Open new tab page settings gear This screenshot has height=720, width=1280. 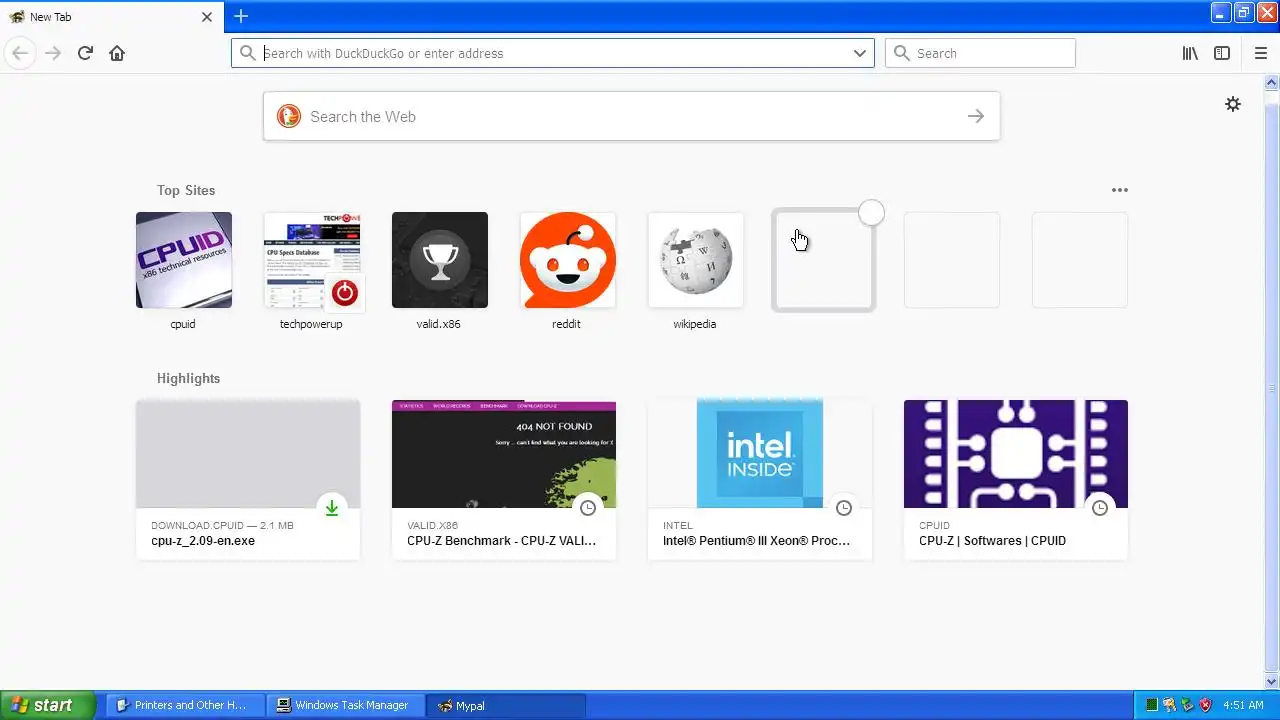pos(1233,104)
